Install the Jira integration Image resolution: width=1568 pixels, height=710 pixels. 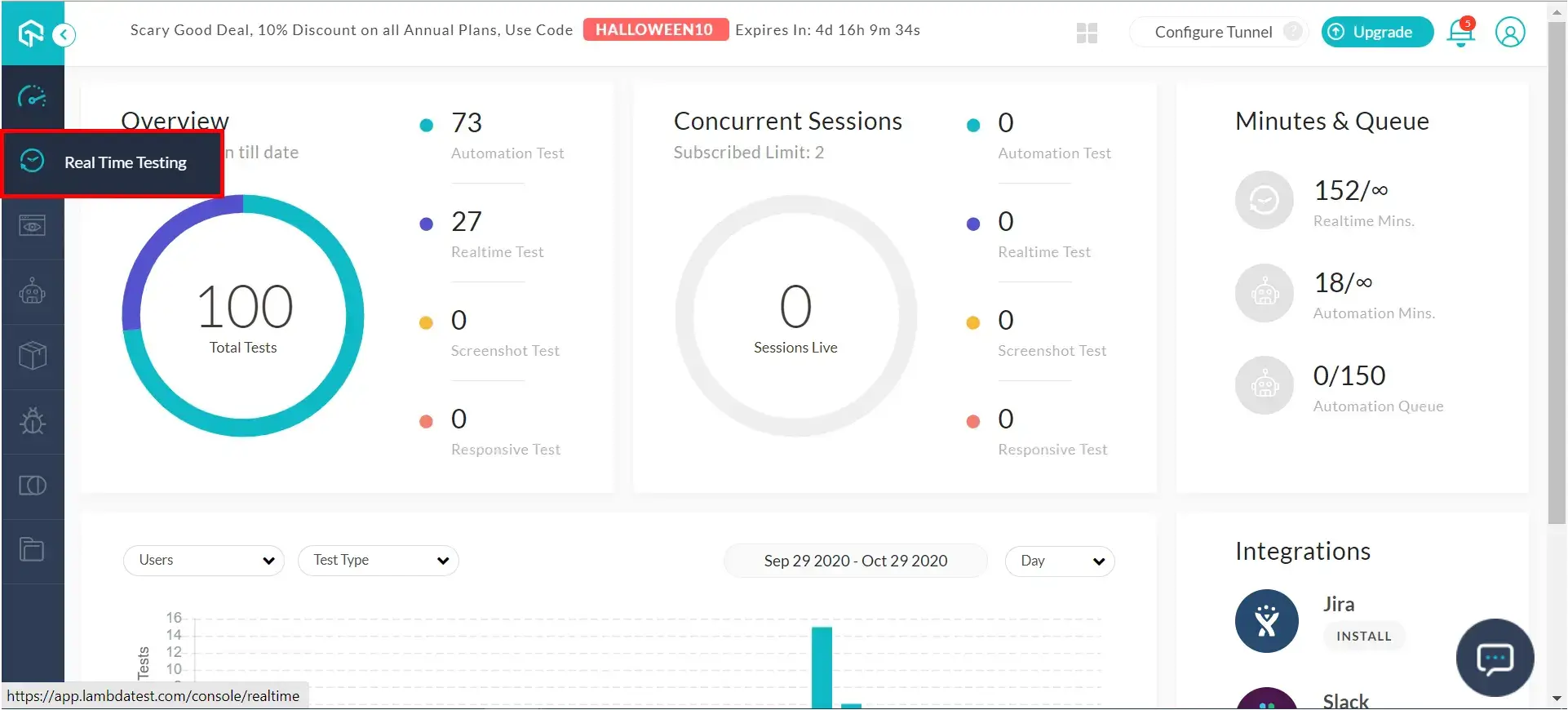pyautogui.click(x=1363, y=637)
